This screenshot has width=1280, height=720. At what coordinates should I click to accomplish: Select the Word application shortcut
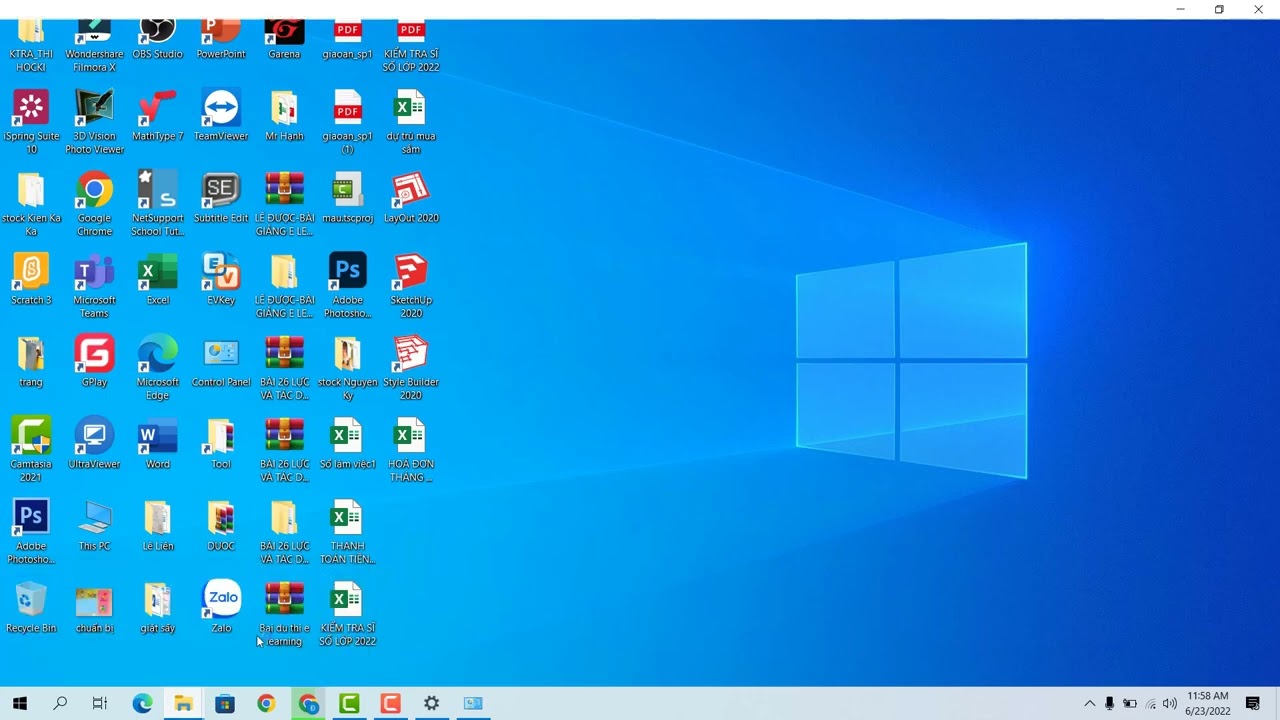coord(157,443)
